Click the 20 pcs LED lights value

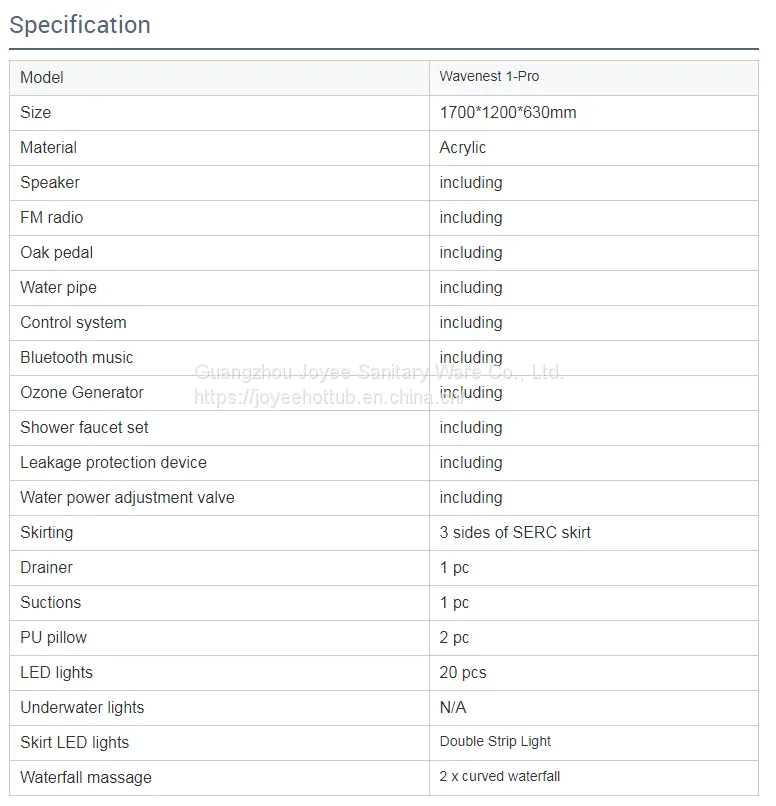(463, 672)
